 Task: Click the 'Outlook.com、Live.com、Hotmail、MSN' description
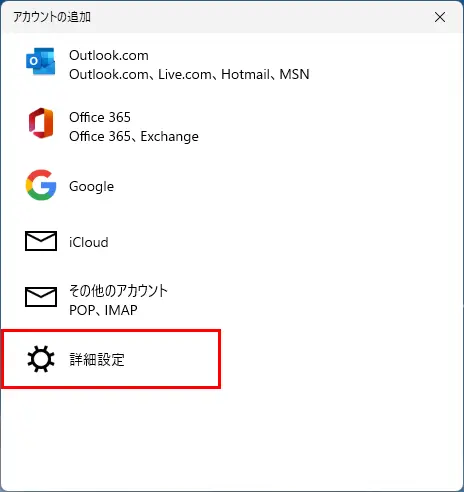click(189, 74)
